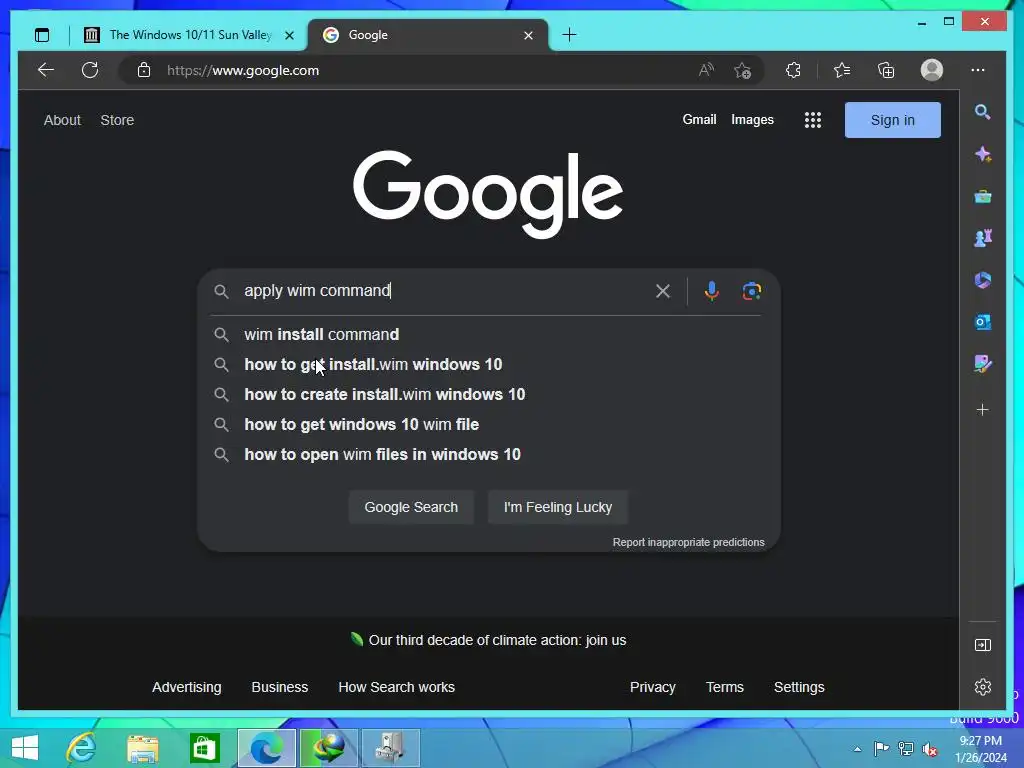Choose suggestion 'how to get windows 10 wim file'
Viewport: 1024px width, 768px height.
pyautogui.click(x=486, y=424)
